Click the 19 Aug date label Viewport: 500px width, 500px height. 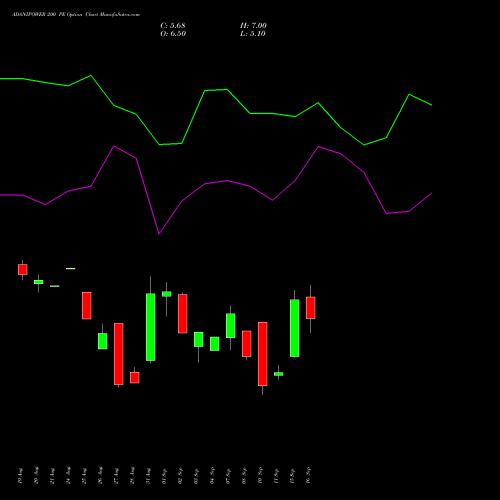point(20,476)
